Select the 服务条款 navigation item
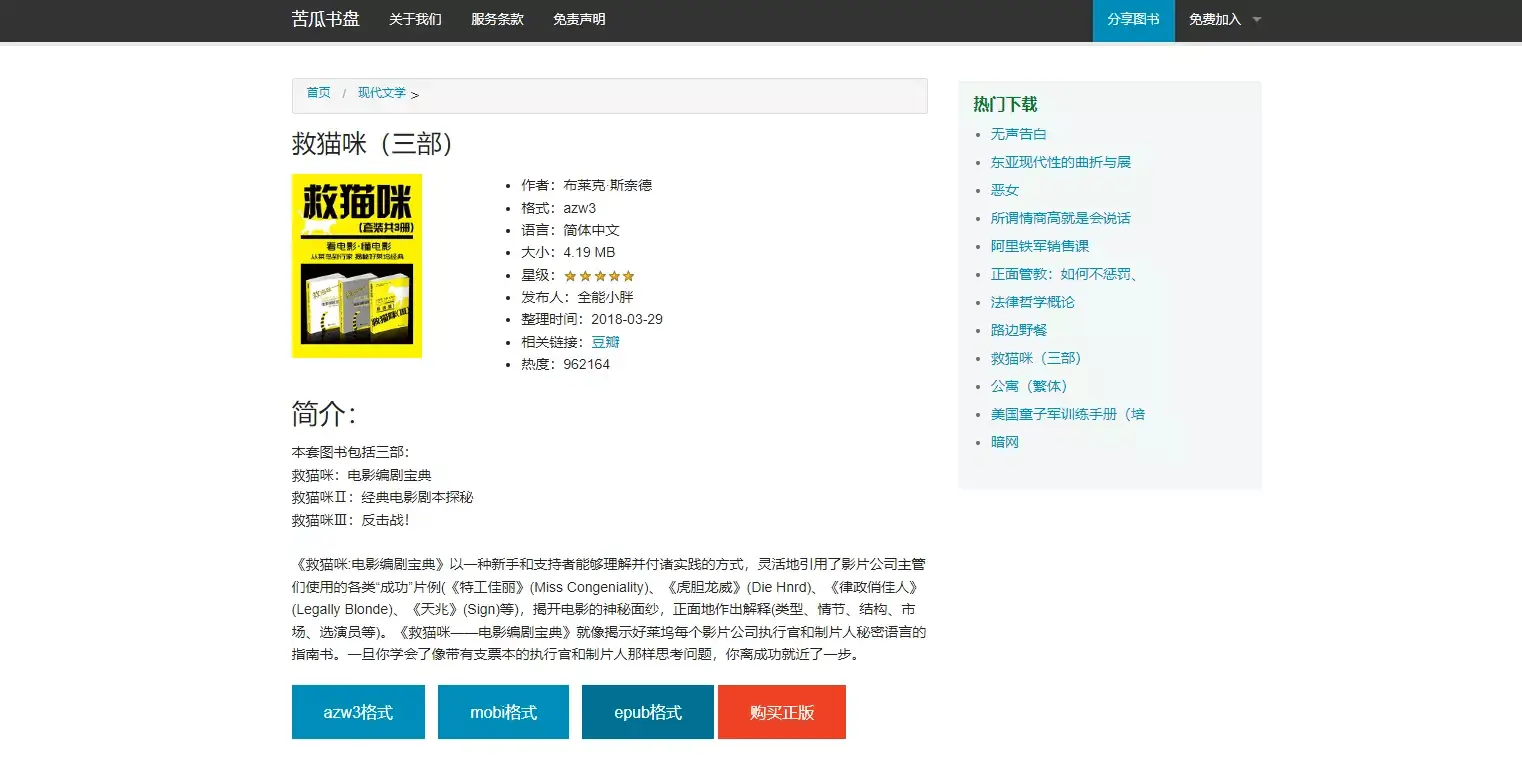Viewport: 1522px width, 768px height. 497,19
